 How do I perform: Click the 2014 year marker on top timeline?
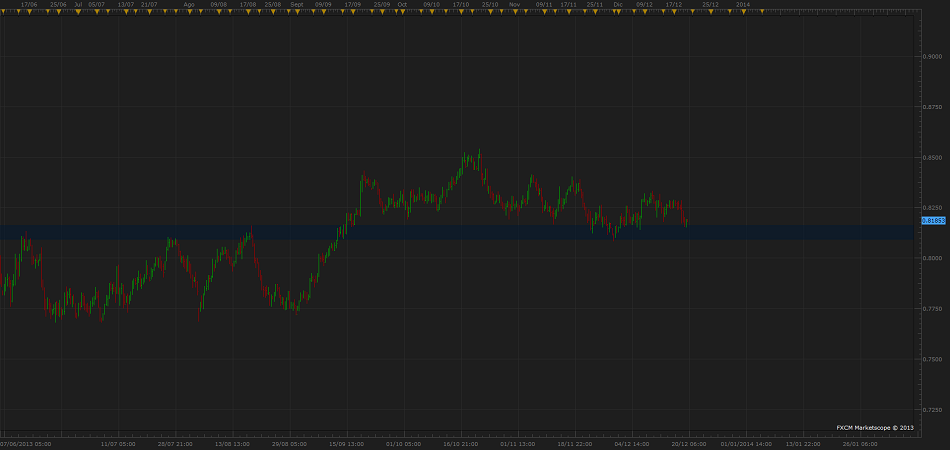[742, 5]
